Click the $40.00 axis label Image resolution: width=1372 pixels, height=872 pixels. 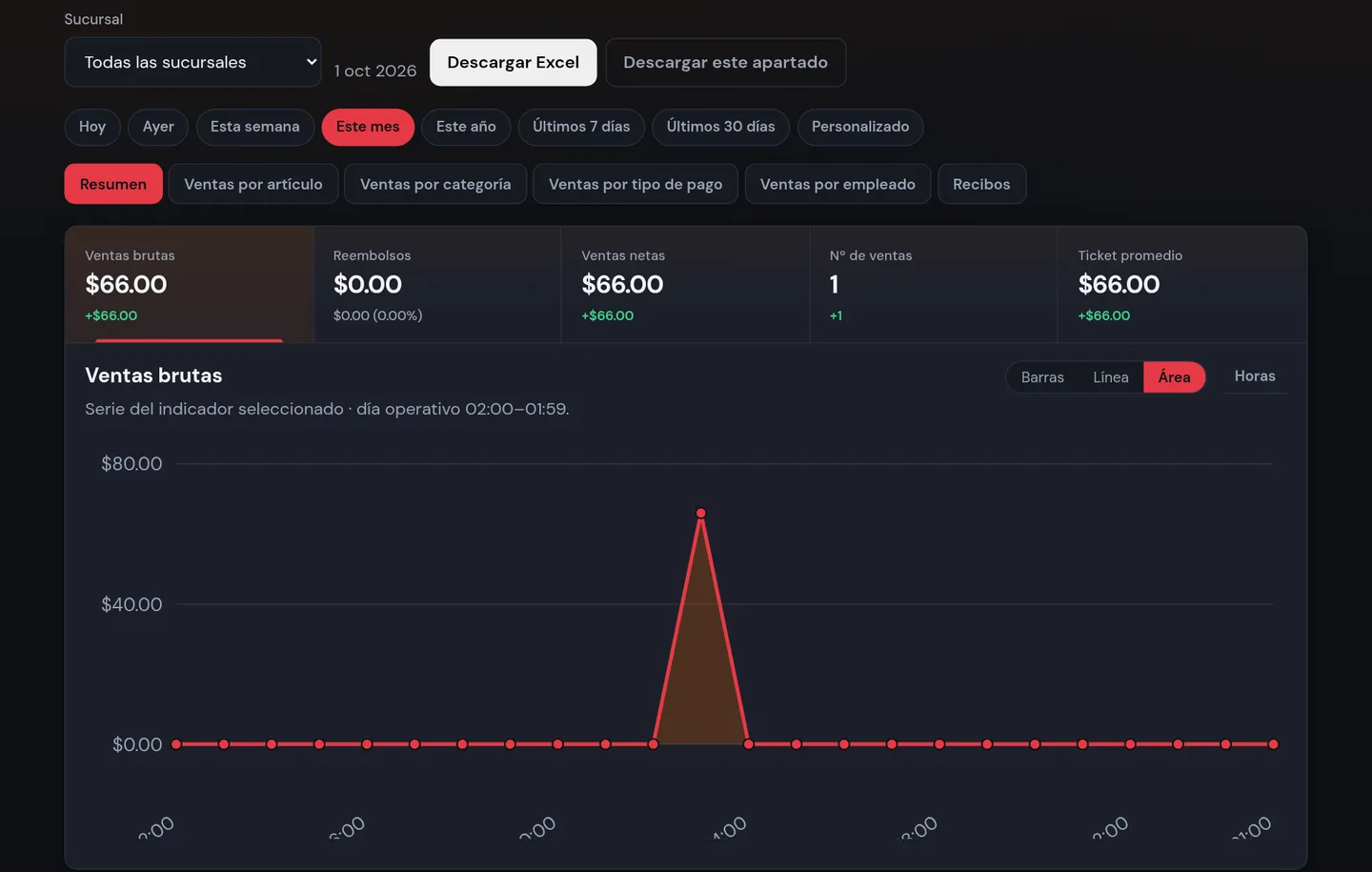point(131,604)
